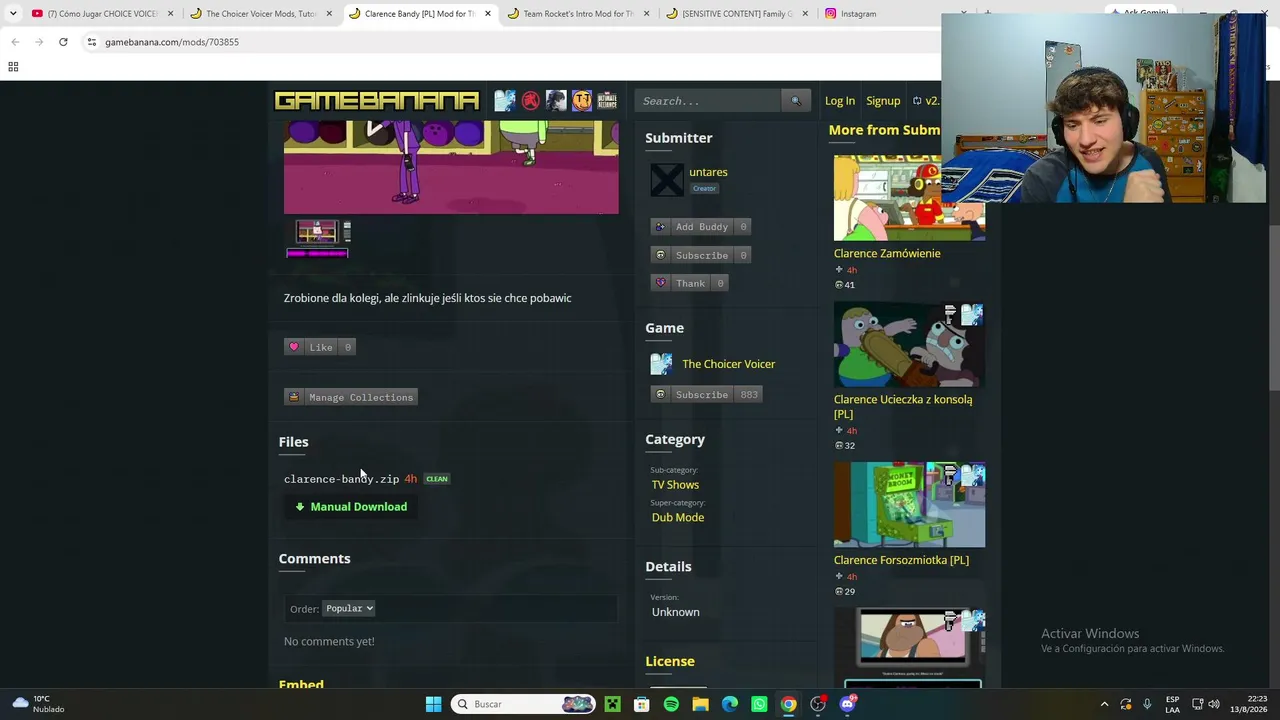Open Discord from the taskbar
This screenshot has width=1280, height=720.
point(848,704)
